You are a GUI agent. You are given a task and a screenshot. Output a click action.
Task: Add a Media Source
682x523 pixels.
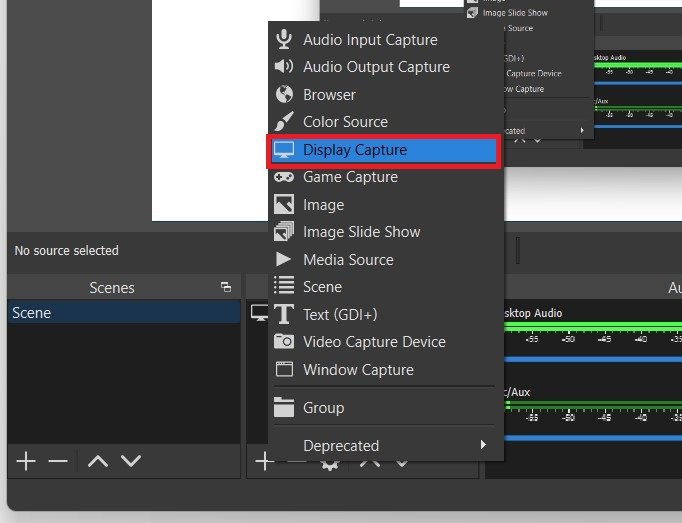click(x=386, y=260)
